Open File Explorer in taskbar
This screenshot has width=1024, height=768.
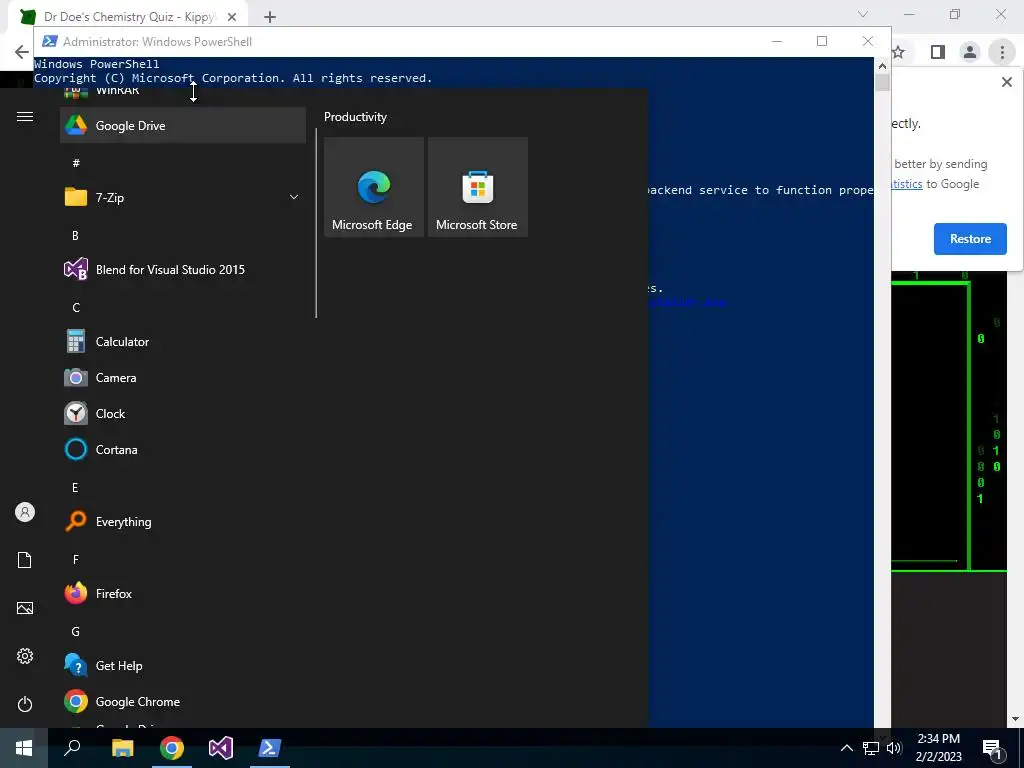point(122,748)
